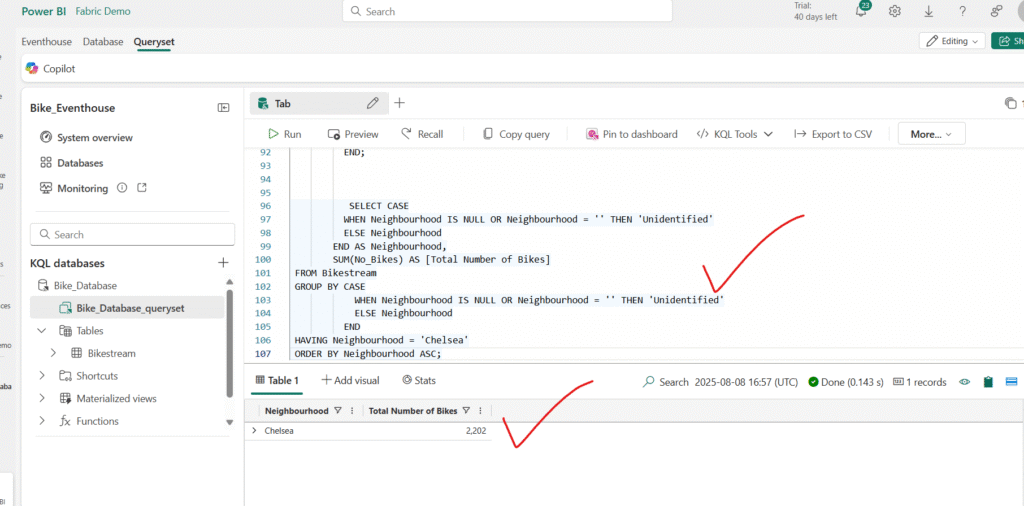This screenshot has height=506, width=1024.
Task: Select the Queryset tab
Action: coord(154,41)
